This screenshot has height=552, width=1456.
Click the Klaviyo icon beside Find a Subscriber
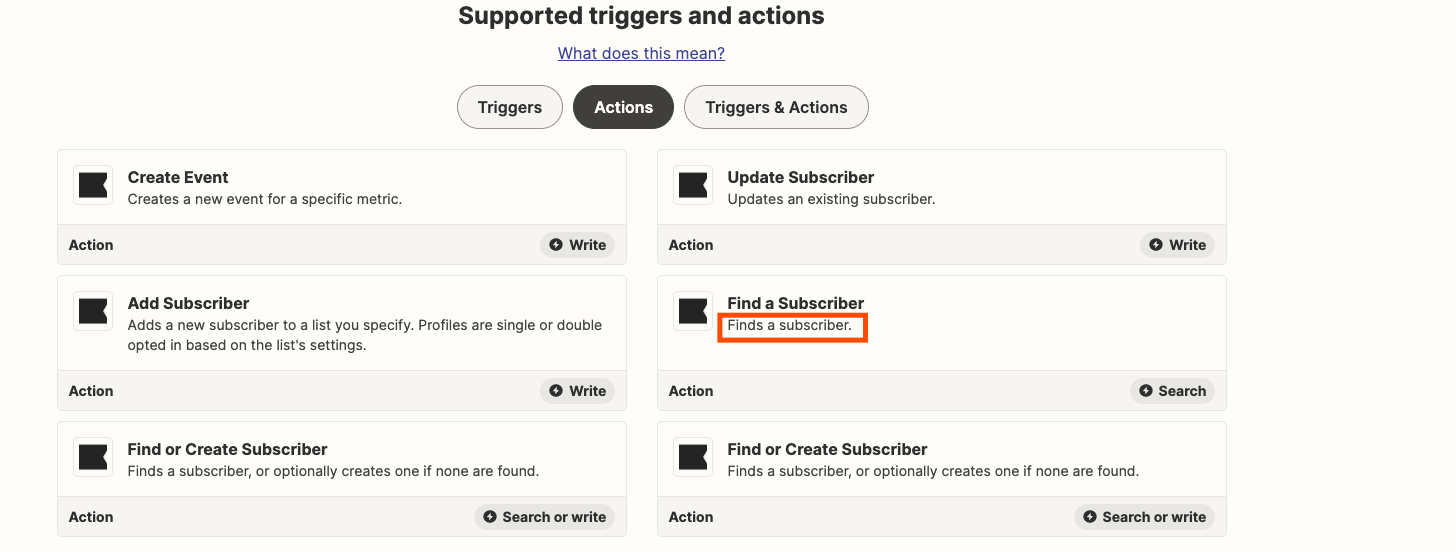tap(693, 312)
